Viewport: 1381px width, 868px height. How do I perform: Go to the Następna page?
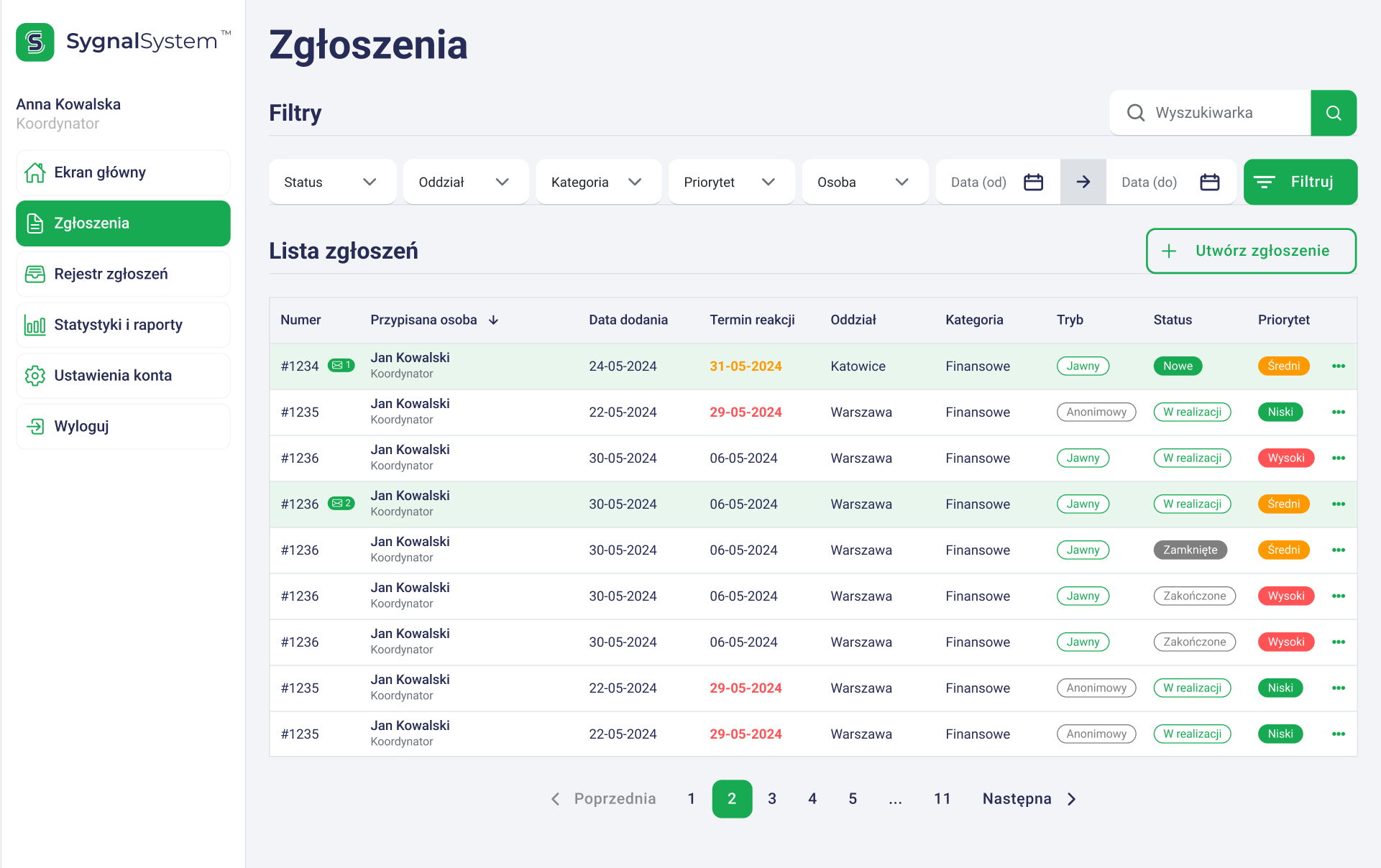pos(1029,799)
